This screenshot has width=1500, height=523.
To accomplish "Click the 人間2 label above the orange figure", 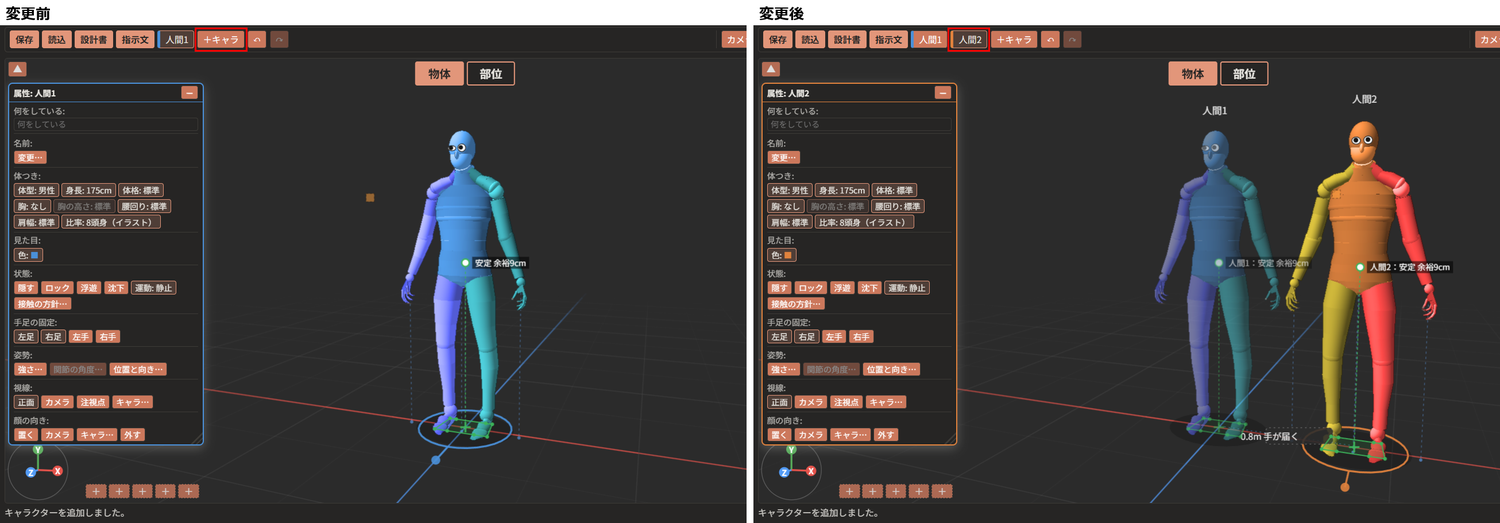I will click(1364, 100).
